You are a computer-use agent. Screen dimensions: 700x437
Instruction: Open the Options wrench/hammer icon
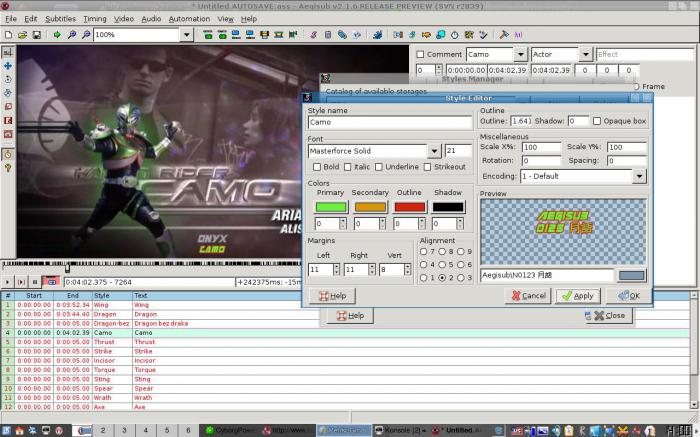click(x=504, y=34)
